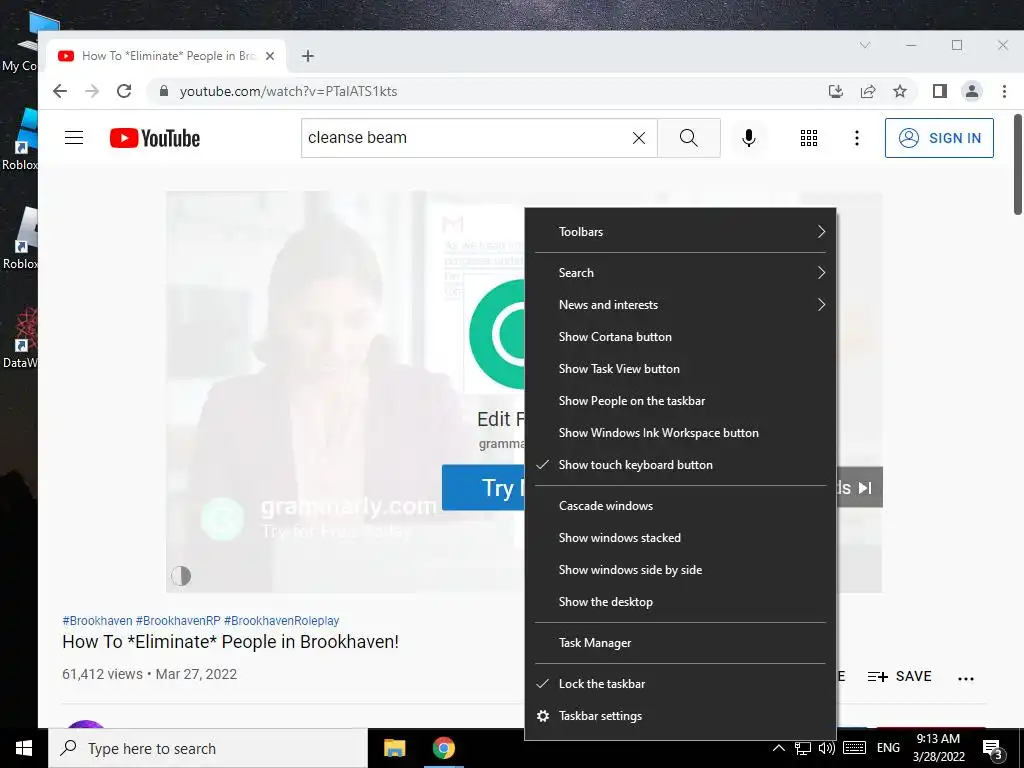This screenshot has height=768, width=1024.
Task: Select Show windows stacked
Action: [x=680, y=538]
